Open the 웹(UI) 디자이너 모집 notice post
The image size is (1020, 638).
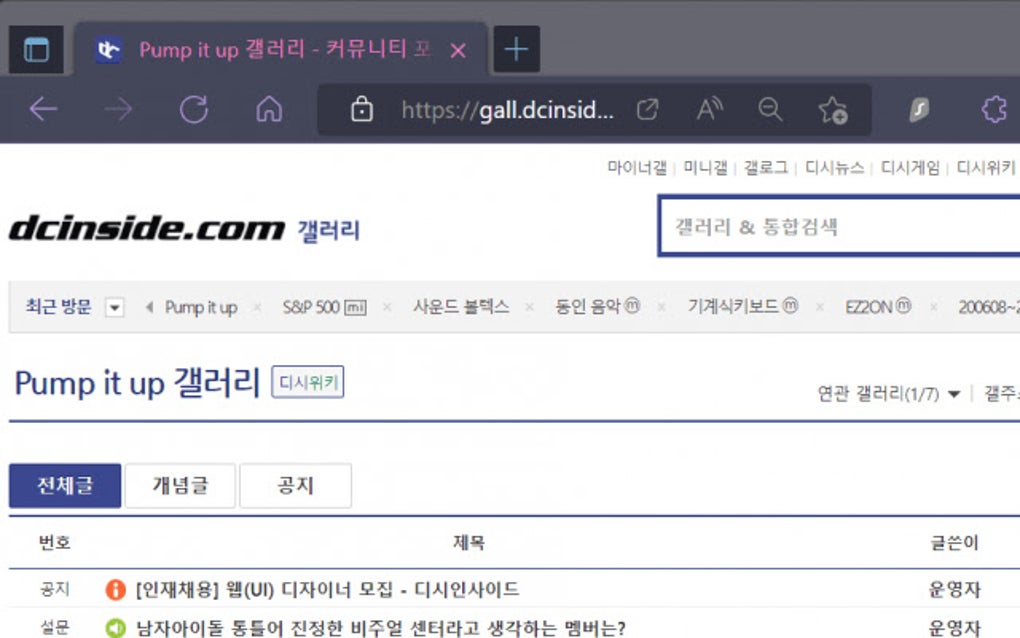[327, 589]
